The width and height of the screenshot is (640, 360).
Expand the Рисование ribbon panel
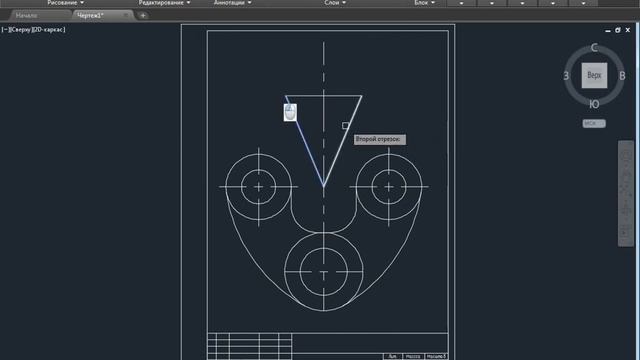pyautogui.click(x=65, y=2)
